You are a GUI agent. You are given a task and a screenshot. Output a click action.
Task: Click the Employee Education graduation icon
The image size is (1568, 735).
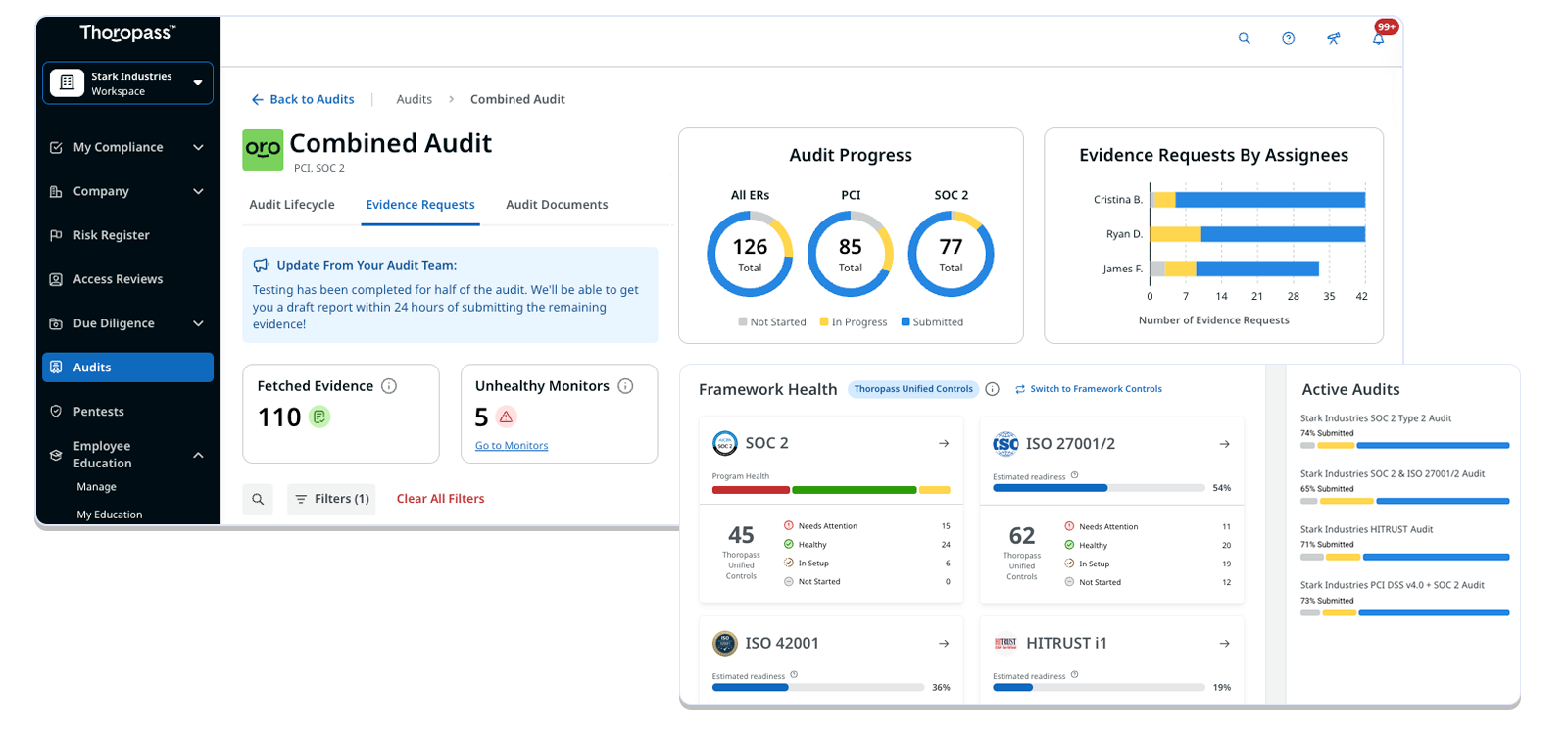tap(56, 455)
